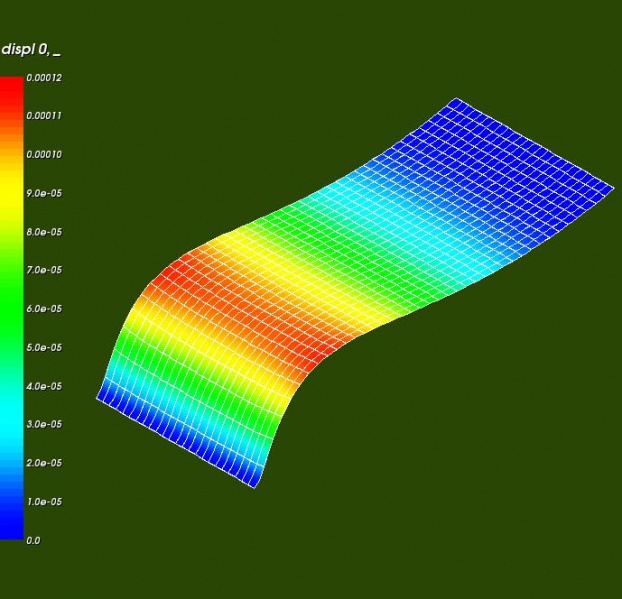
Task: Click the 0.0 color bar label
Action: tap(33, 540)
